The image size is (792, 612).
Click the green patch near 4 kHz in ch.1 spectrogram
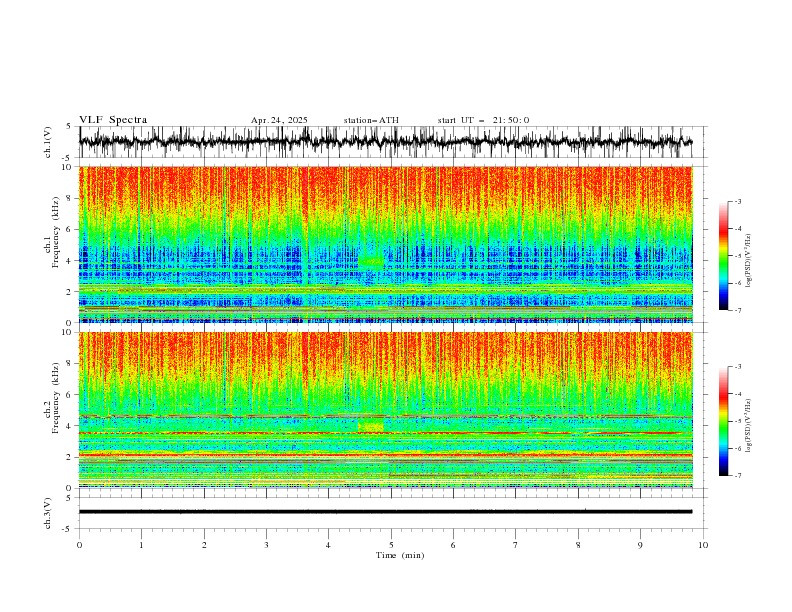pos(371,262)
